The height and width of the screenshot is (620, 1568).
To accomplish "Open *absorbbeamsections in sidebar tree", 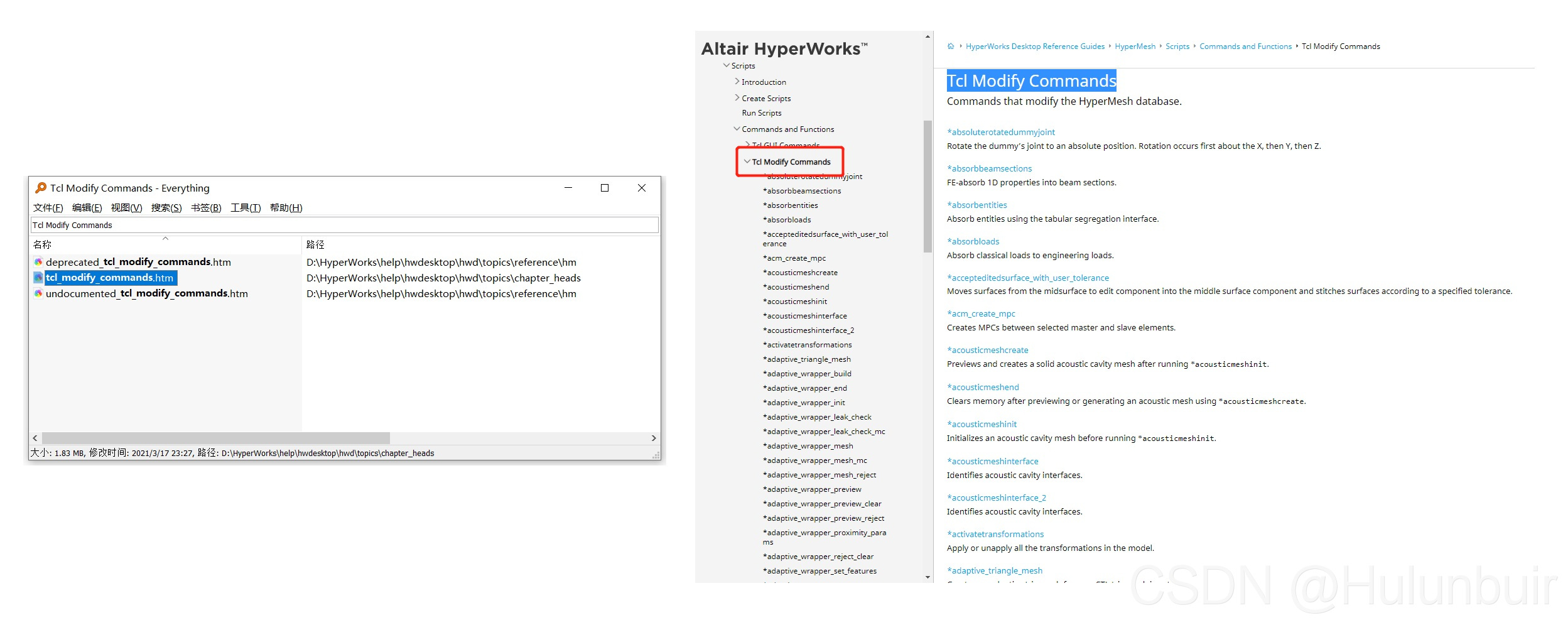I will coord(802,191).
